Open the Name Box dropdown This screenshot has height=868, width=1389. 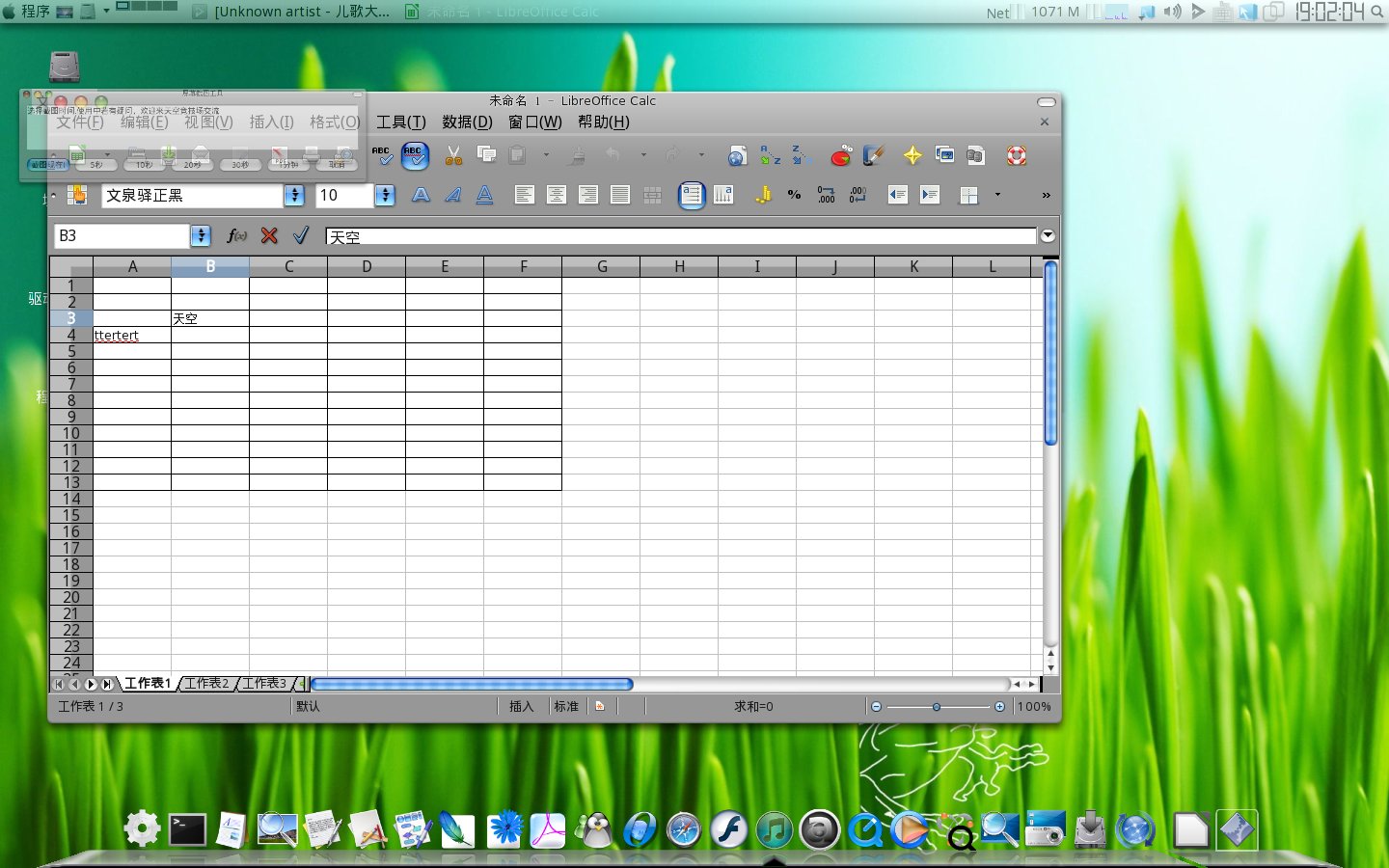[201, 235]
